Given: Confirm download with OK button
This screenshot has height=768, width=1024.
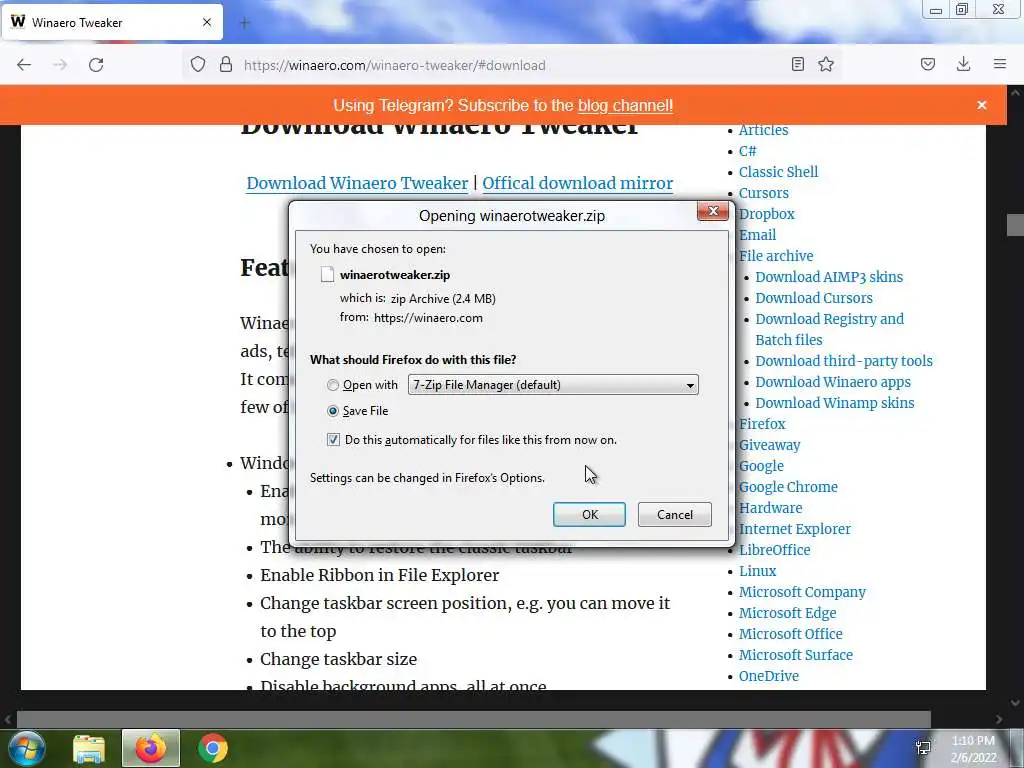Looking at the screenshot, I should click(589, 515).
